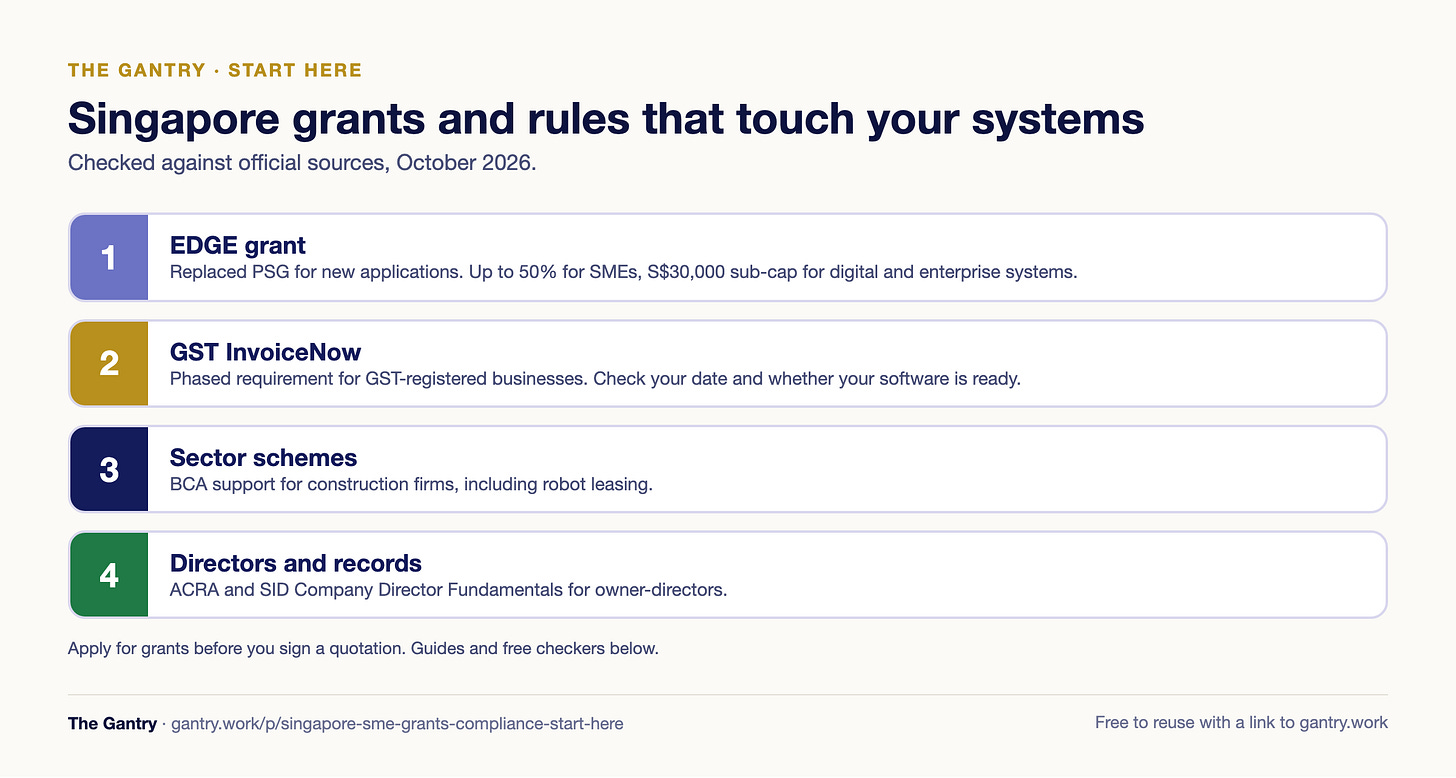
Task: Click 'Apply for grants before you sign a quotation' note
Action: click(363, 648)
